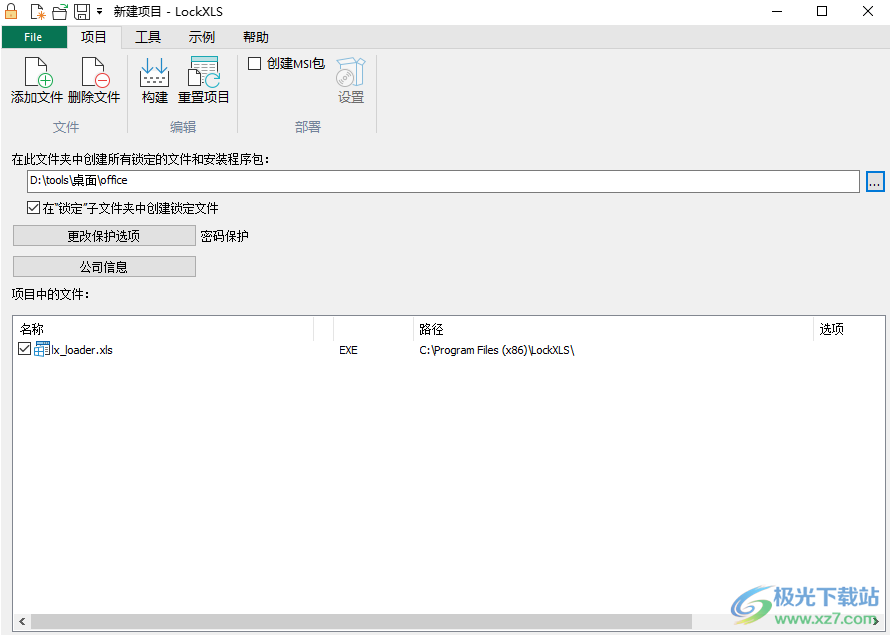The height and width of the screenshot is (635, 890).
Task: Click the 密码保护 status label
Action: click(225, 236)
